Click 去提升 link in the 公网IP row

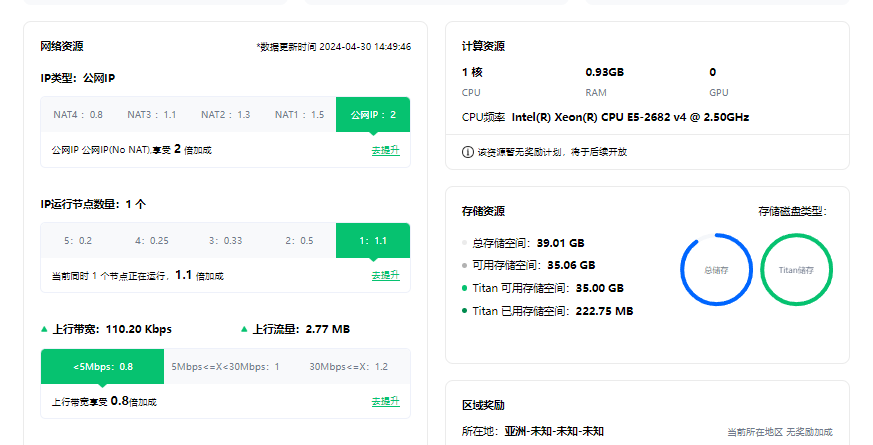pos(386,150)
